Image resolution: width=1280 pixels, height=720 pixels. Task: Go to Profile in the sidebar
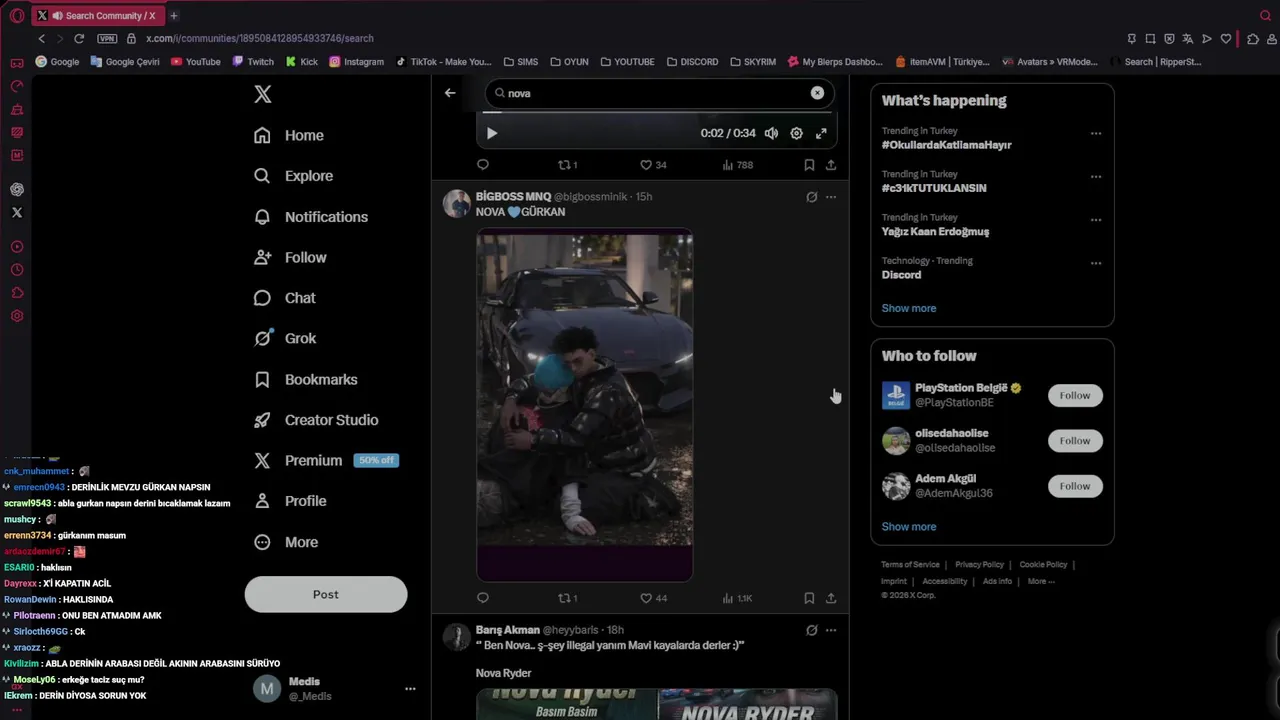290,501
